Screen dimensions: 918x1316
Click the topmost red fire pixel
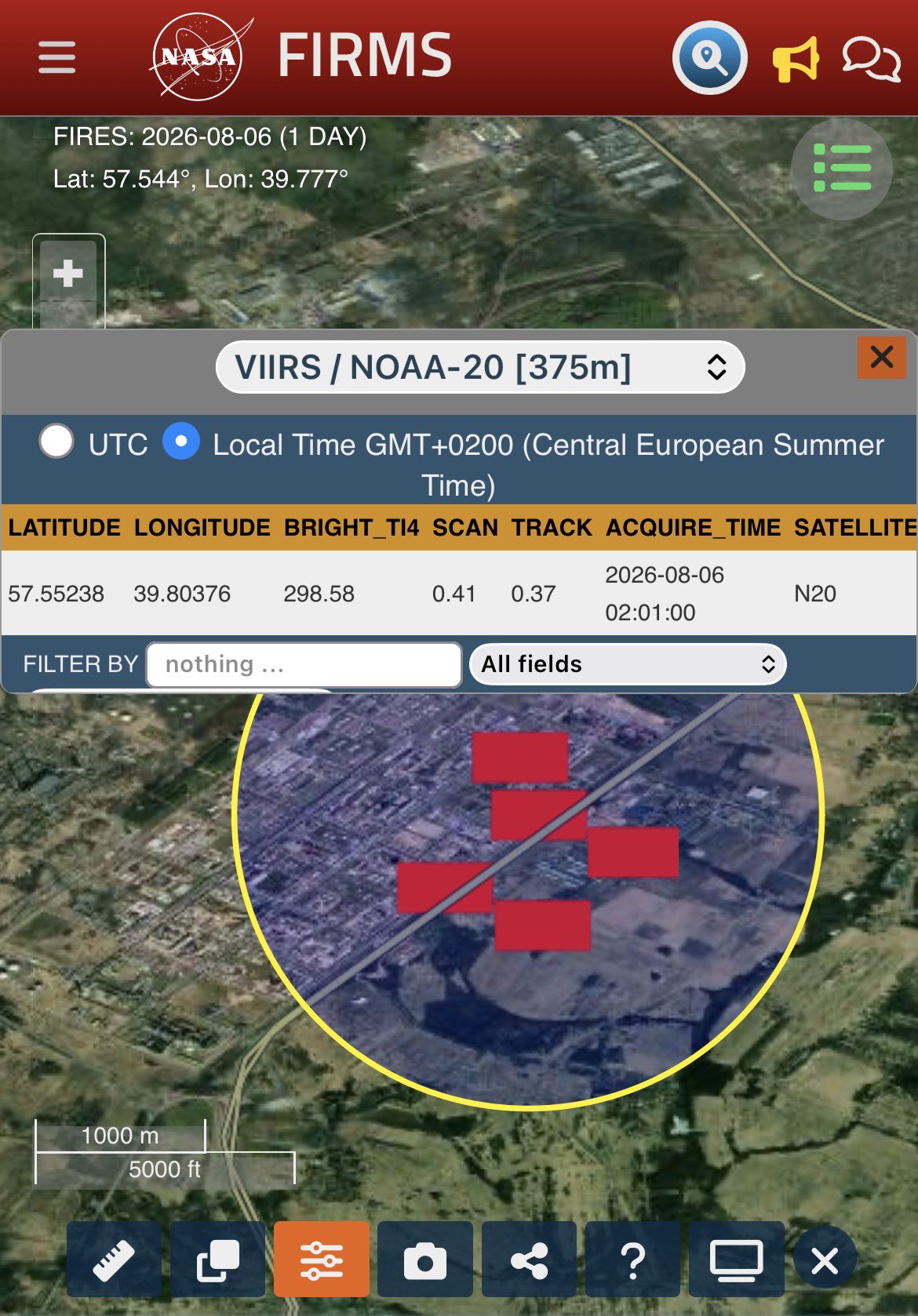(x=520, y=758)
